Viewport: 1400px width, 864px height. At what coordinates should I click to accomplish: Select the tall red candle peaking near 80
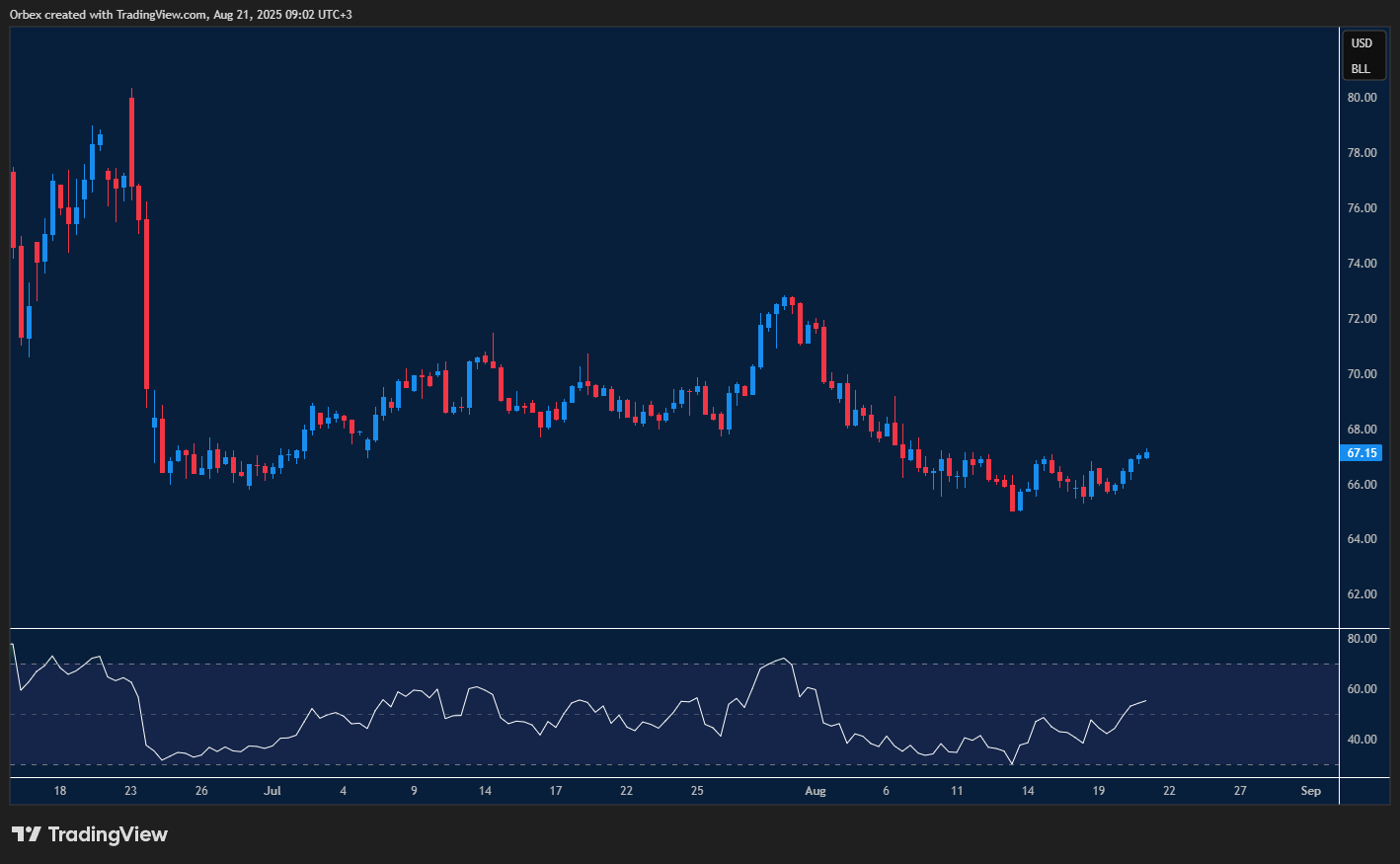(131, 138)
